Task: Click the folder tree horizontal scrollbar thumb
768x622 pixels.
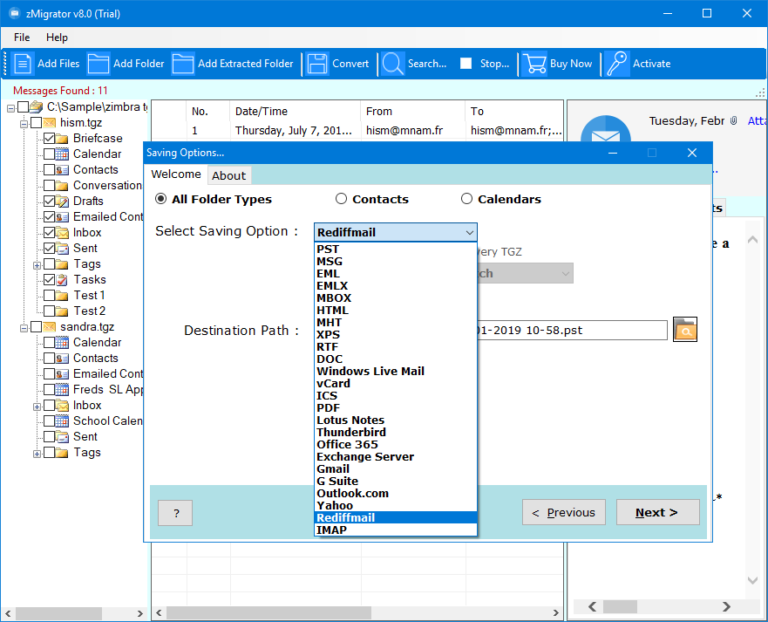Action: click(x=59, y=613)
